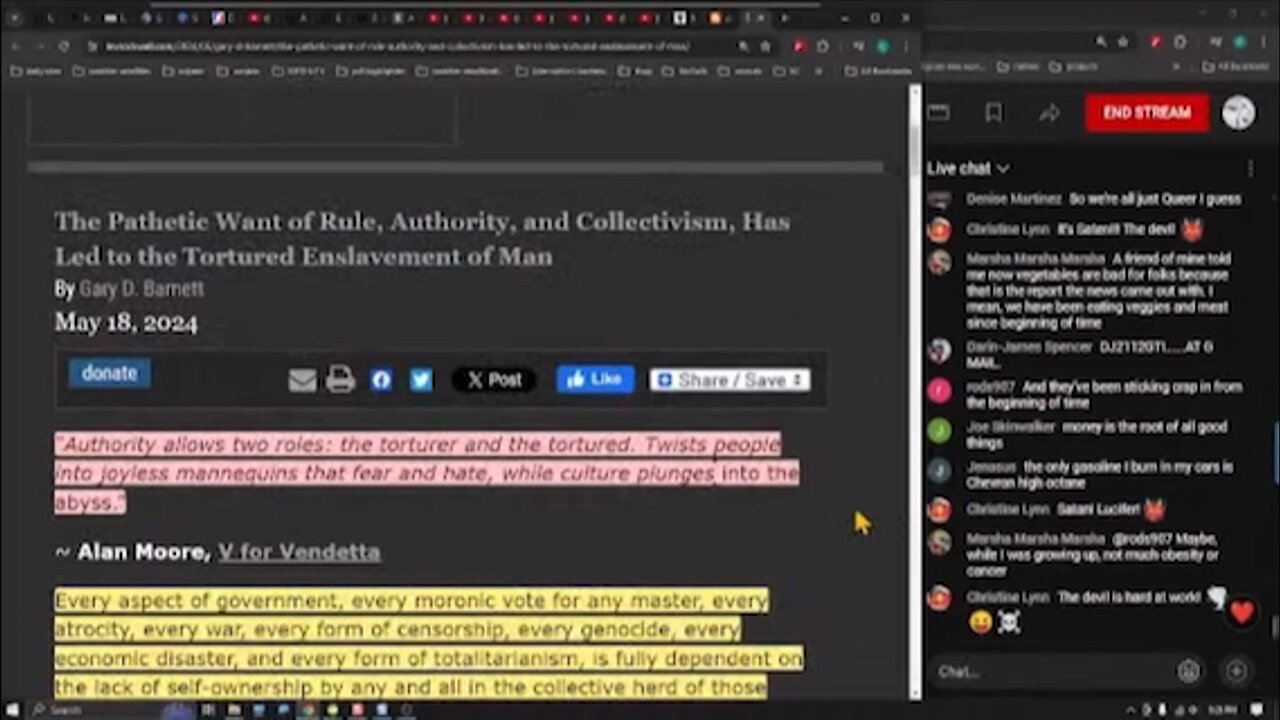Open author link Gary D. Barnett
The height and width of the screenshot is (720, 1280).
(x=141, y=289)
